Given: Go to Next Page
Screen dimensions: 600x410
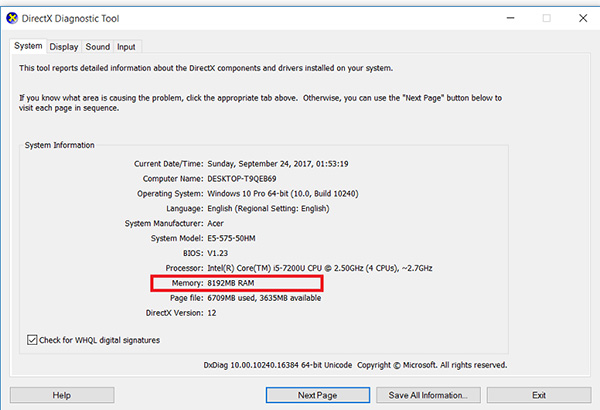Looking at the screenshot, I should [318, 395].
